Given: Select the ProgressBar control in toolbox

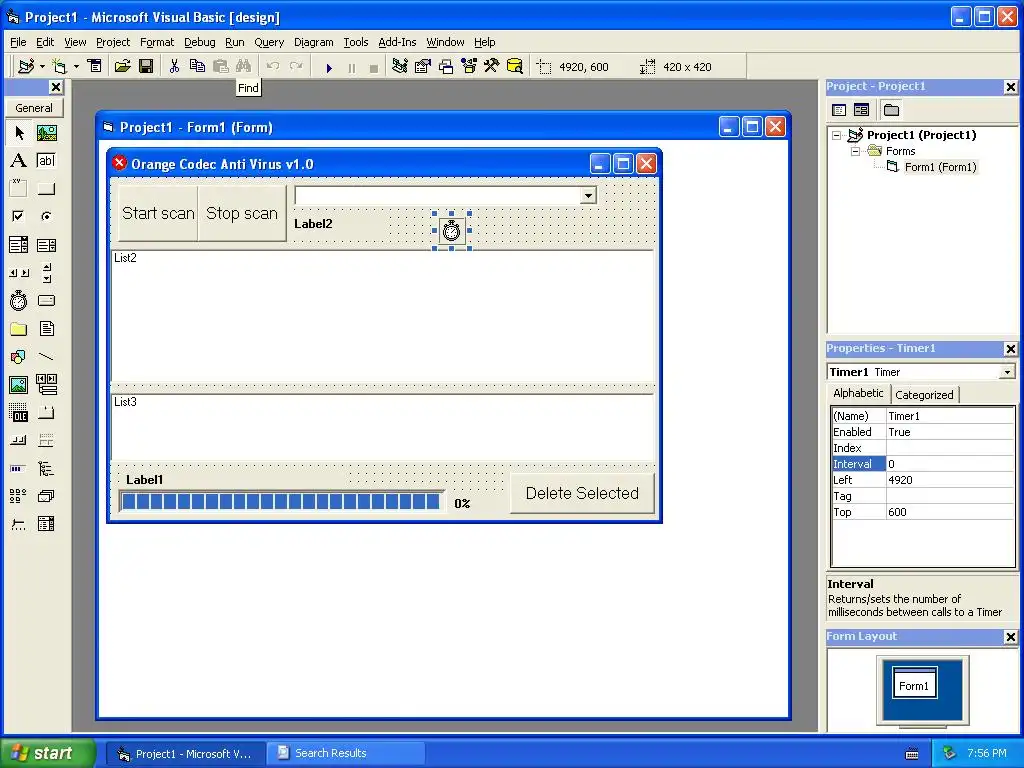Looking at the screenshot, I should 19,468.
